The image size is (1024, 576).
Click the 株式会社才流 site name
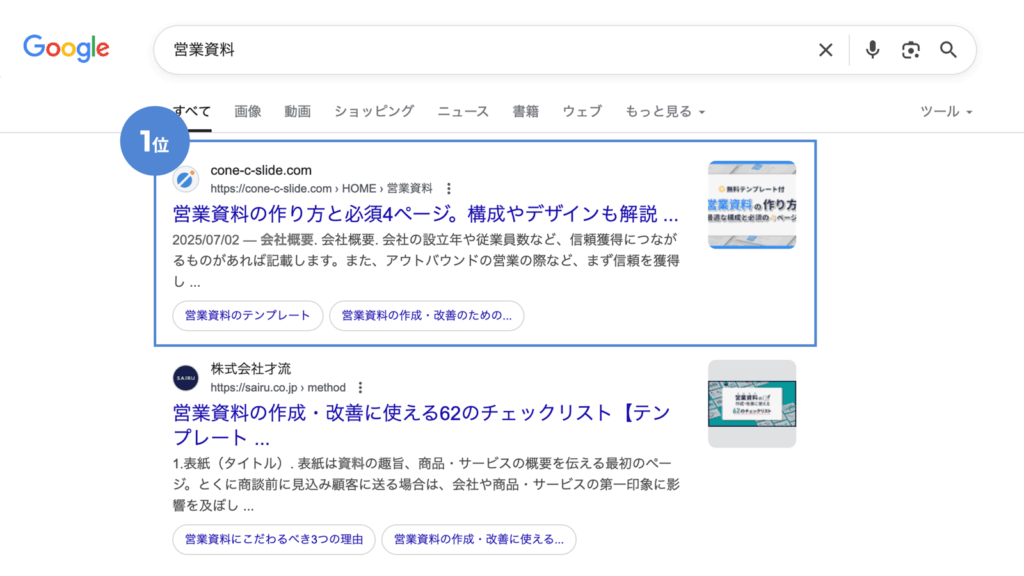[251, 369]
